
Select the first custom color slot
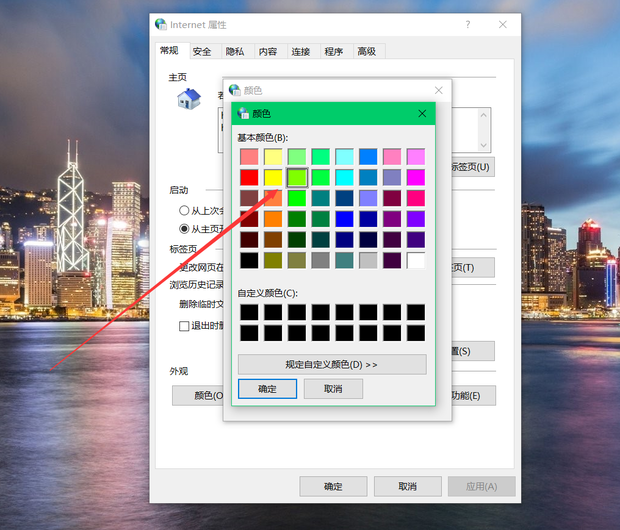249,312
